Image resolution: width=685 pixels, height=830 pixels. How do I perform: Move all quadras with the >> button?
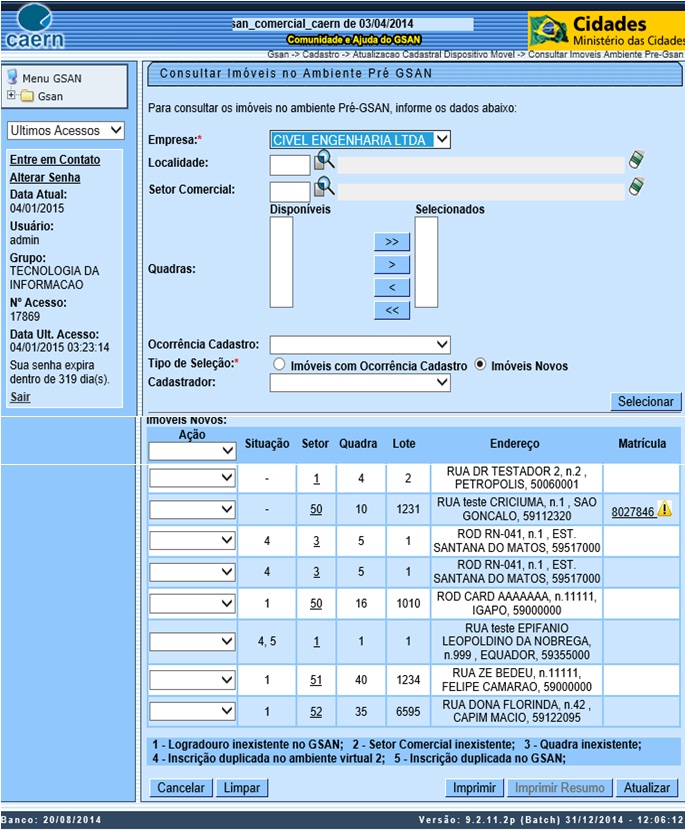[392, 242]
